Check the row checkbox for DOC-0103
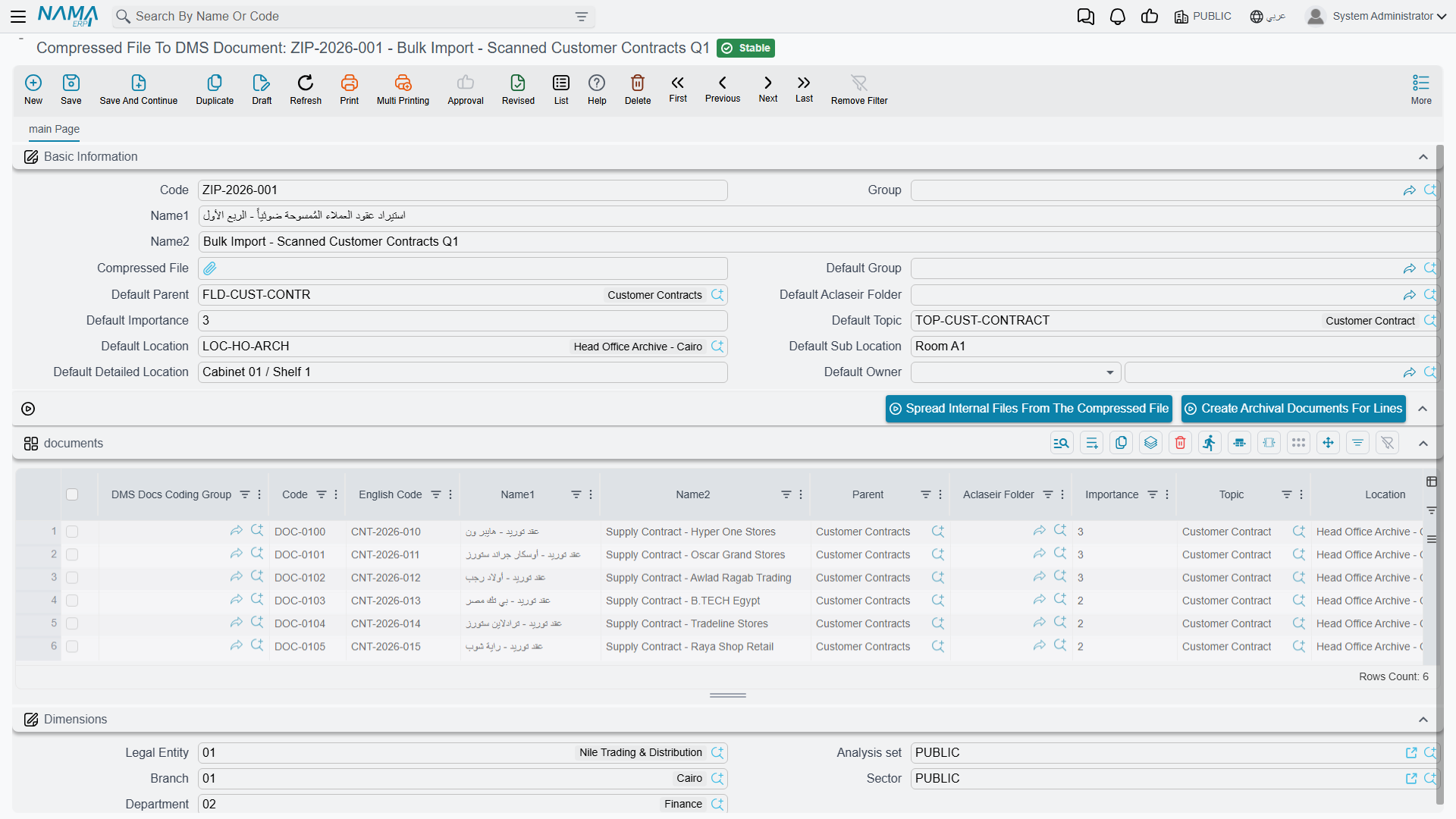The height and width of the screenshot is (819, 1456). tap(72, 601)
